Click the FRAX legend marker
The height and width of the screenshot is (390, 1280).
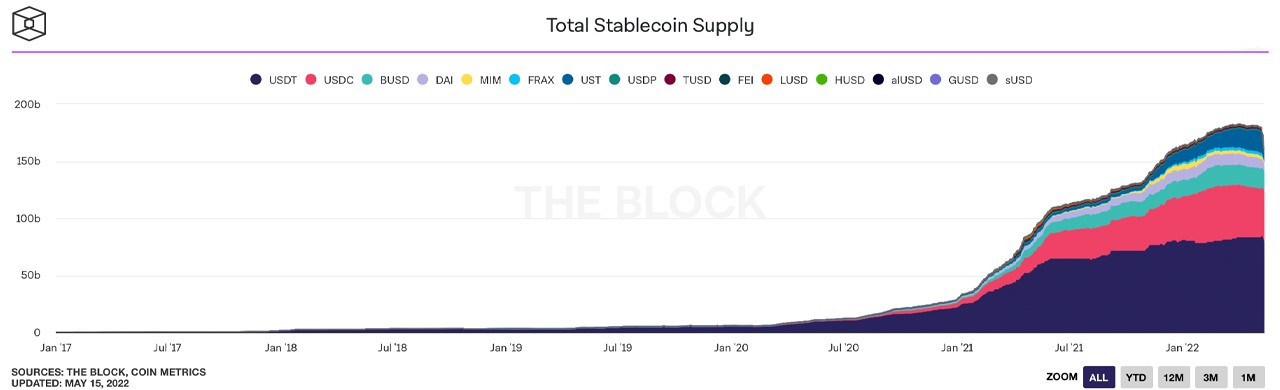click(x=514, y=79)
